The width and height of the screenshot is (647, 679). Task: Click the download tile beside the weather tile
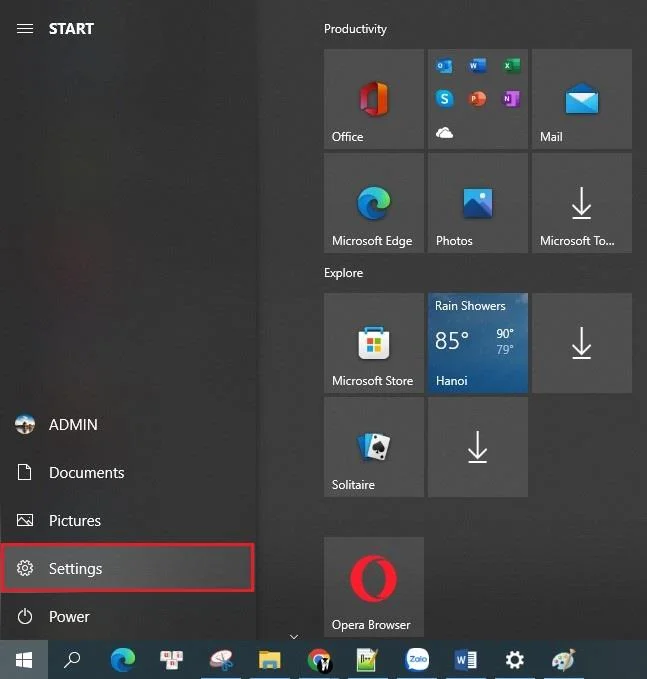click(x=582, y=343)
